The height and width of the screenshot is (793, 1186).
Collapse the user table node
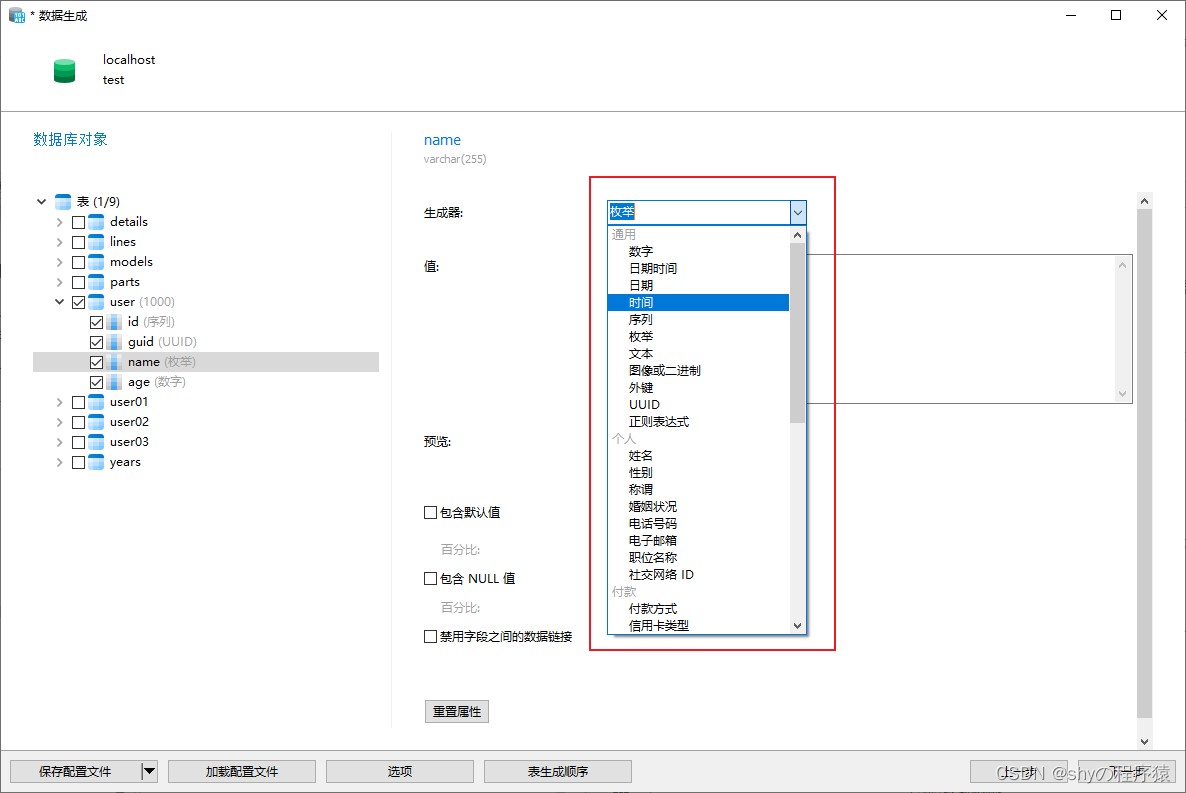[x=60, y=302]
